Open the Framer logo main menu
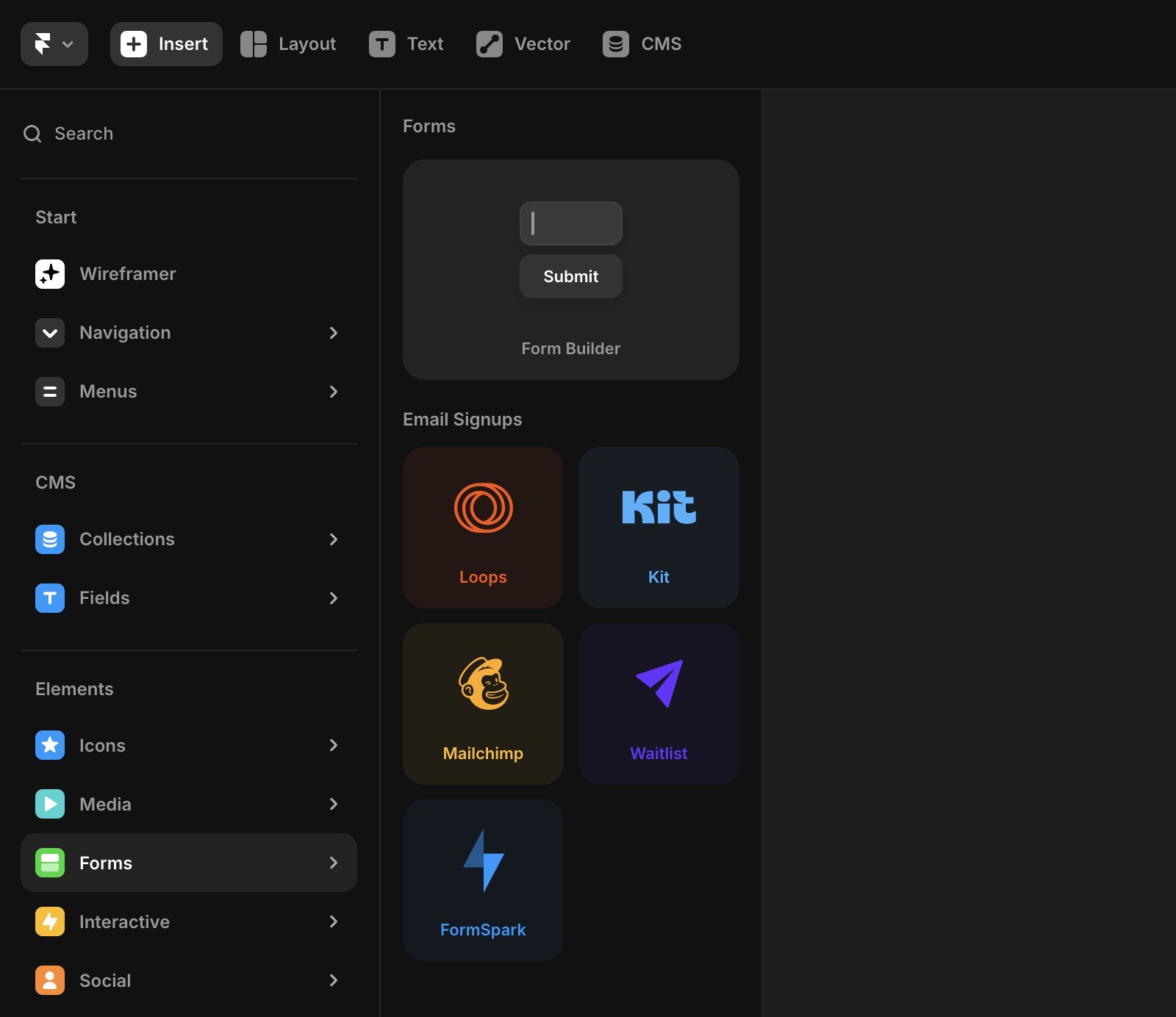The width and height of the screenshot is (1176, 1017). coord(54,44)
